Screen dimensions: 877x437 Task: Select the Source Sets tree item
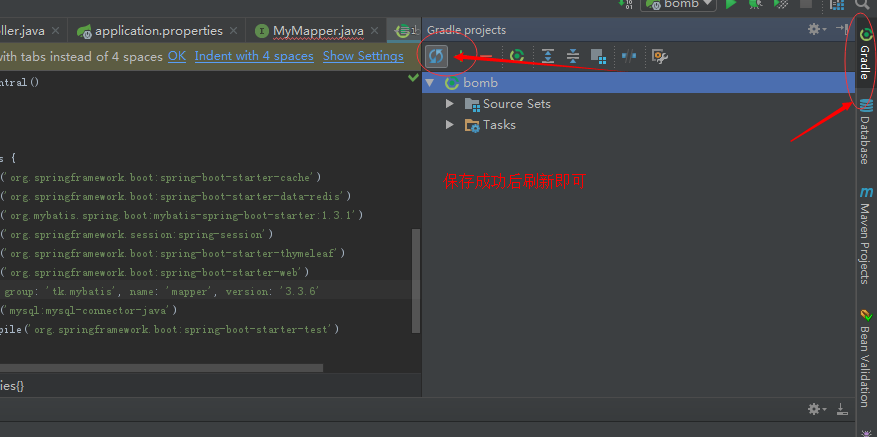[508, 104]
